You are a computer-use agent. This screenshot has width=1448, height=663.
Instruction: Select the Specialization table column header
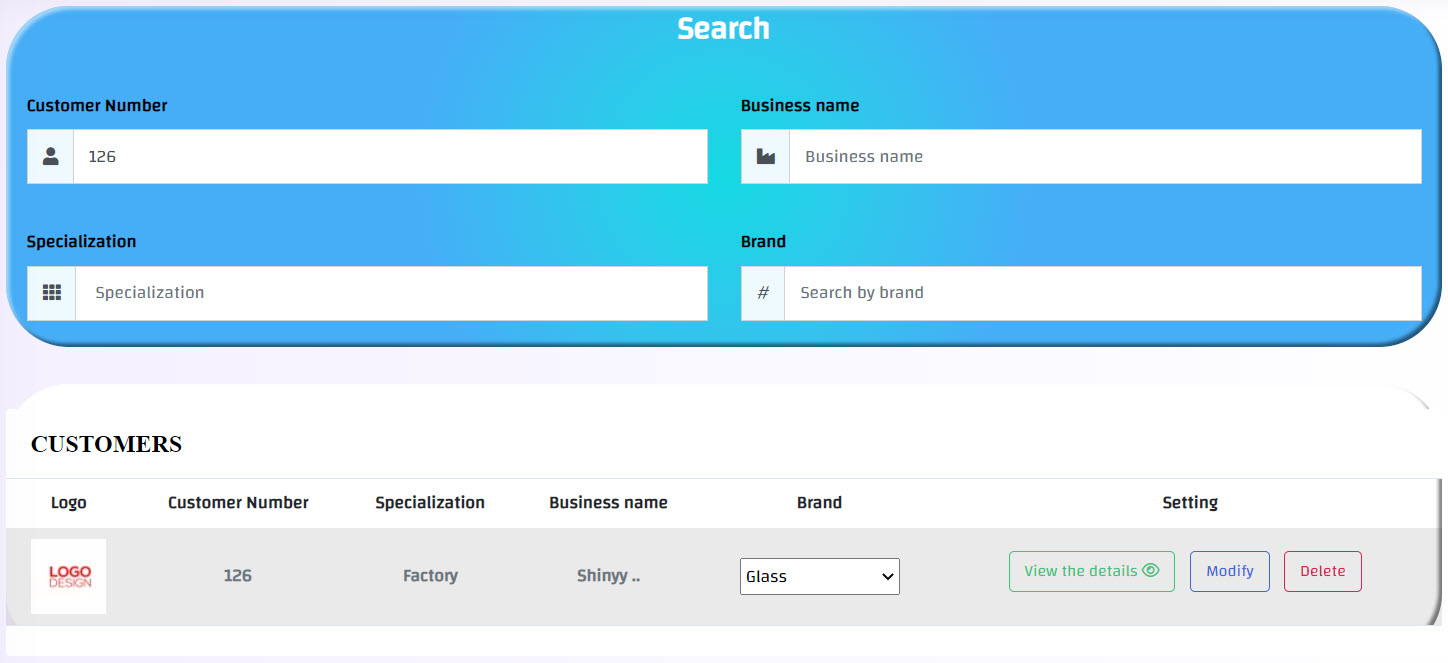pyautogui.click(x=430, y=503)
